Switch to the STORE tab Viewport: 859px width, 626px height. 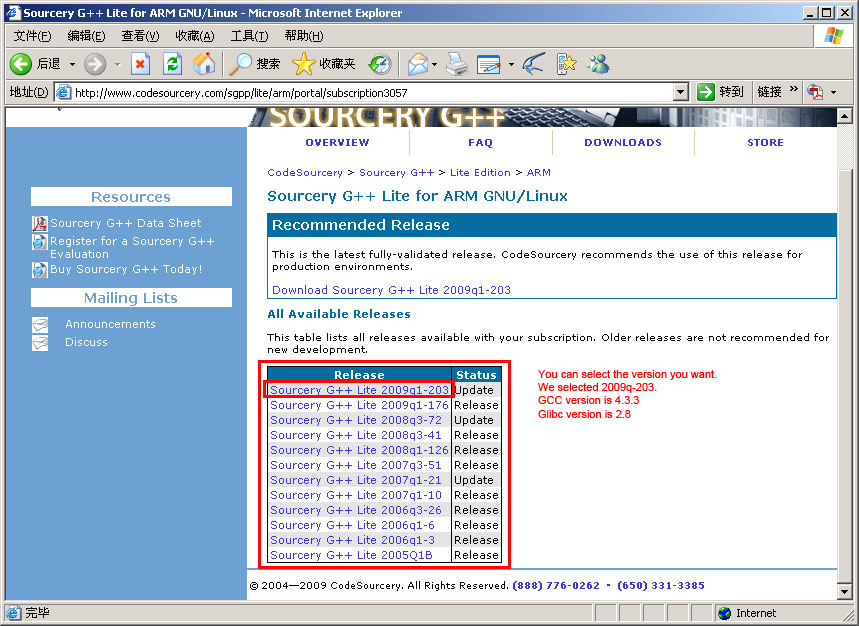click(765, 143)
